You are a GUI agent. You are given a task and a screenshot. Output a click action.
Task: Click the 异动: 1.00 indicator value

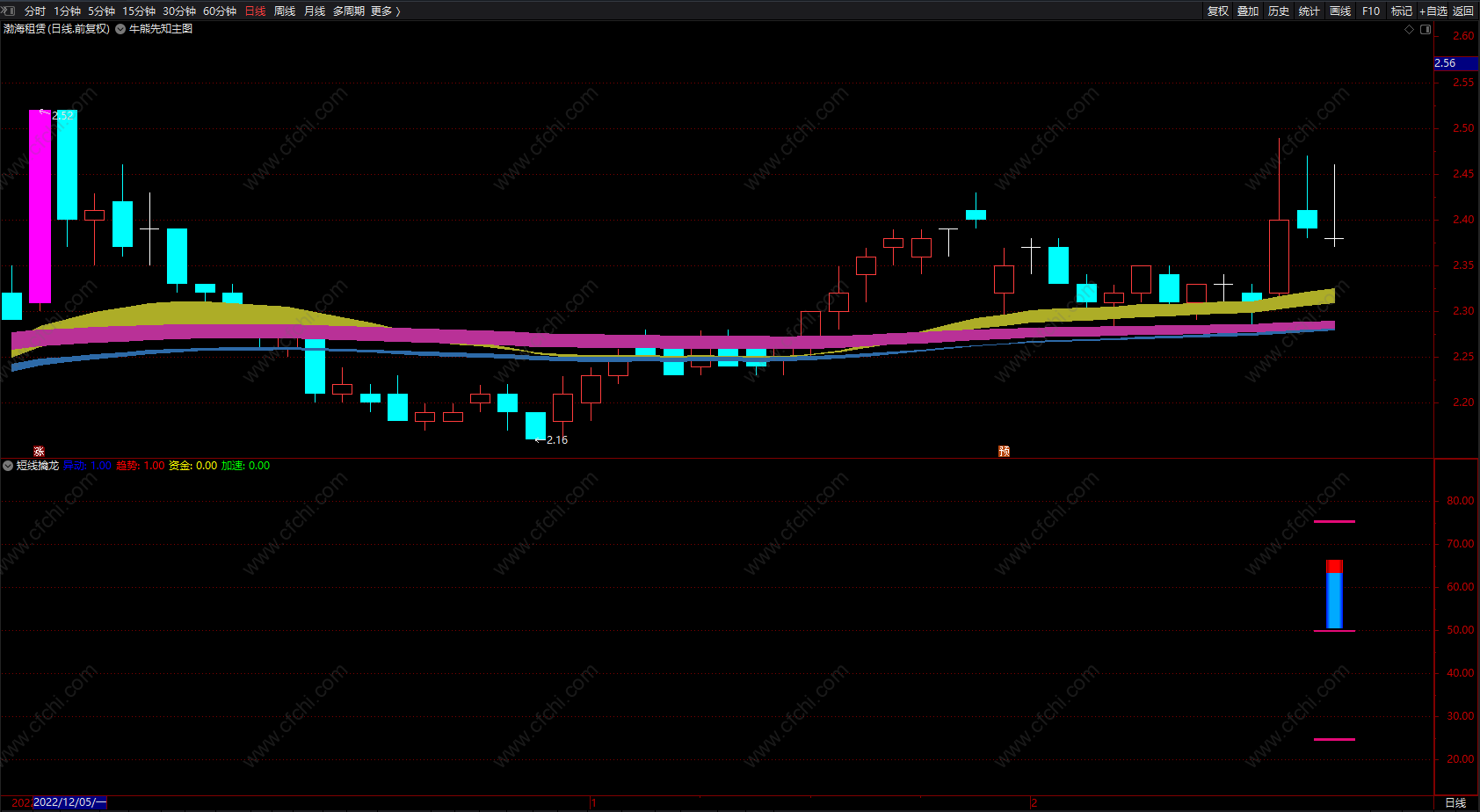[x=87, y=466]
